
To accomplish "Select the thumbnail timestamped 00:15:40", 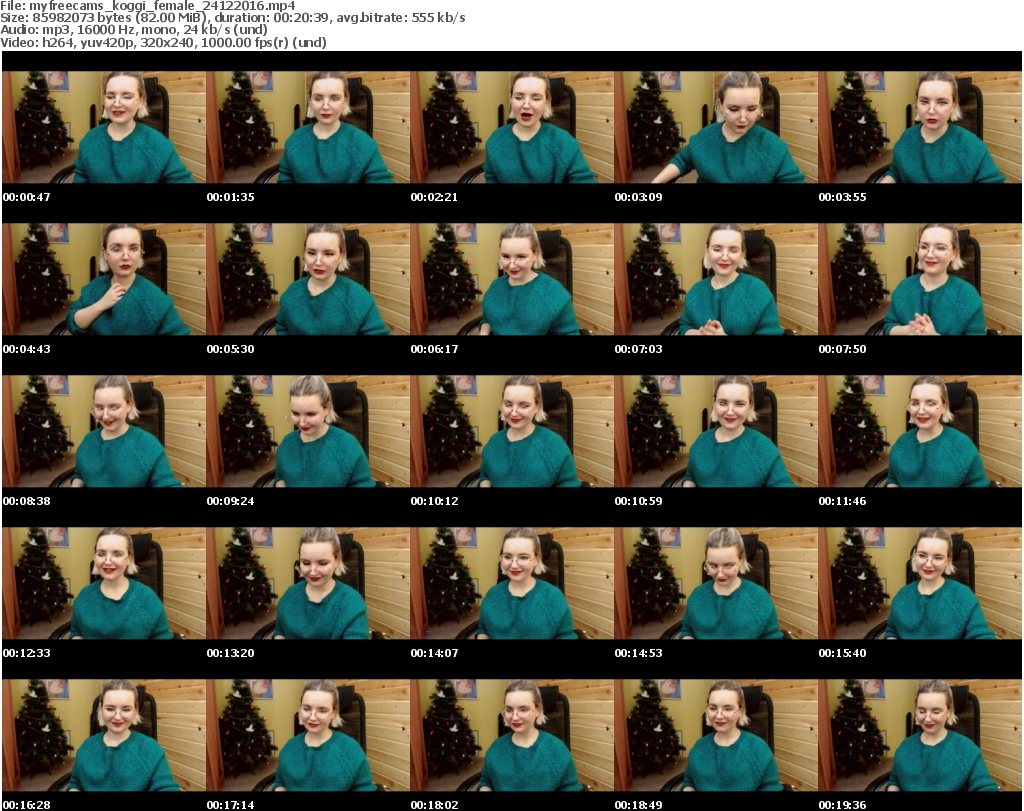I will (x=920, y=583).
